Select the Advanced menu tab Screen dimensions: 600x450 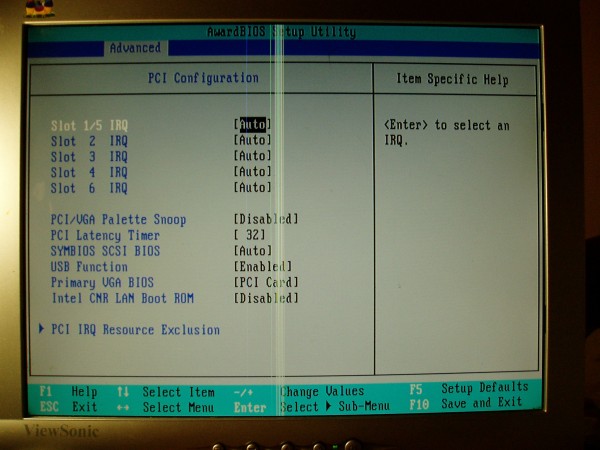135,47
